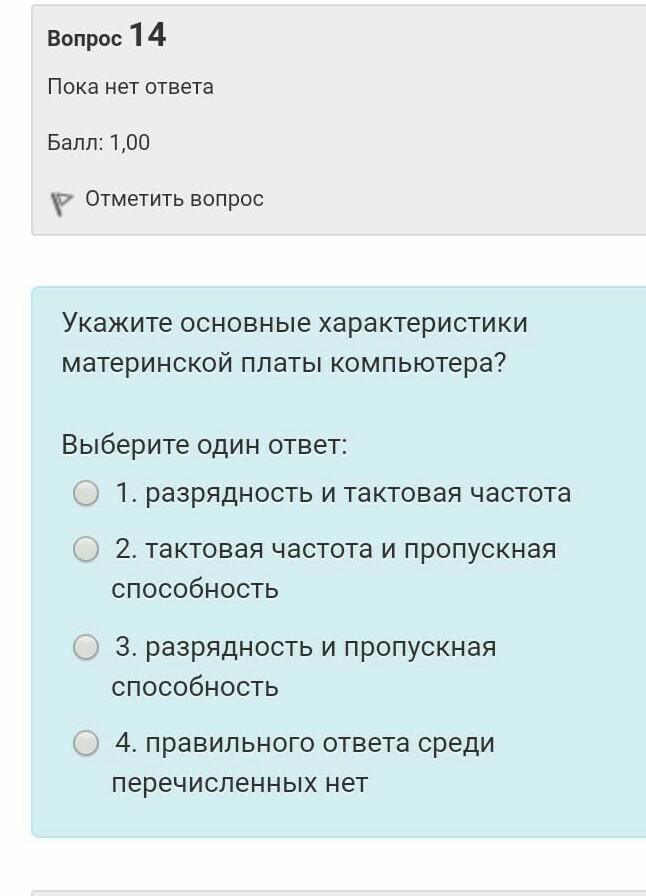Choose radio button for answer 3
This screenshot has width=646, height=896.
click(x=87, y=648)
